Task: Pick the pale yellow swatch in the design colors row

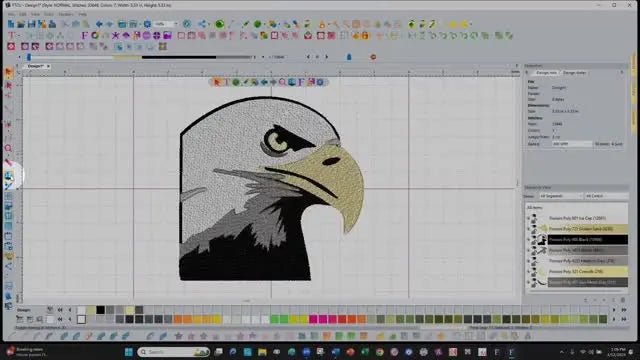Action: [130, 310]
